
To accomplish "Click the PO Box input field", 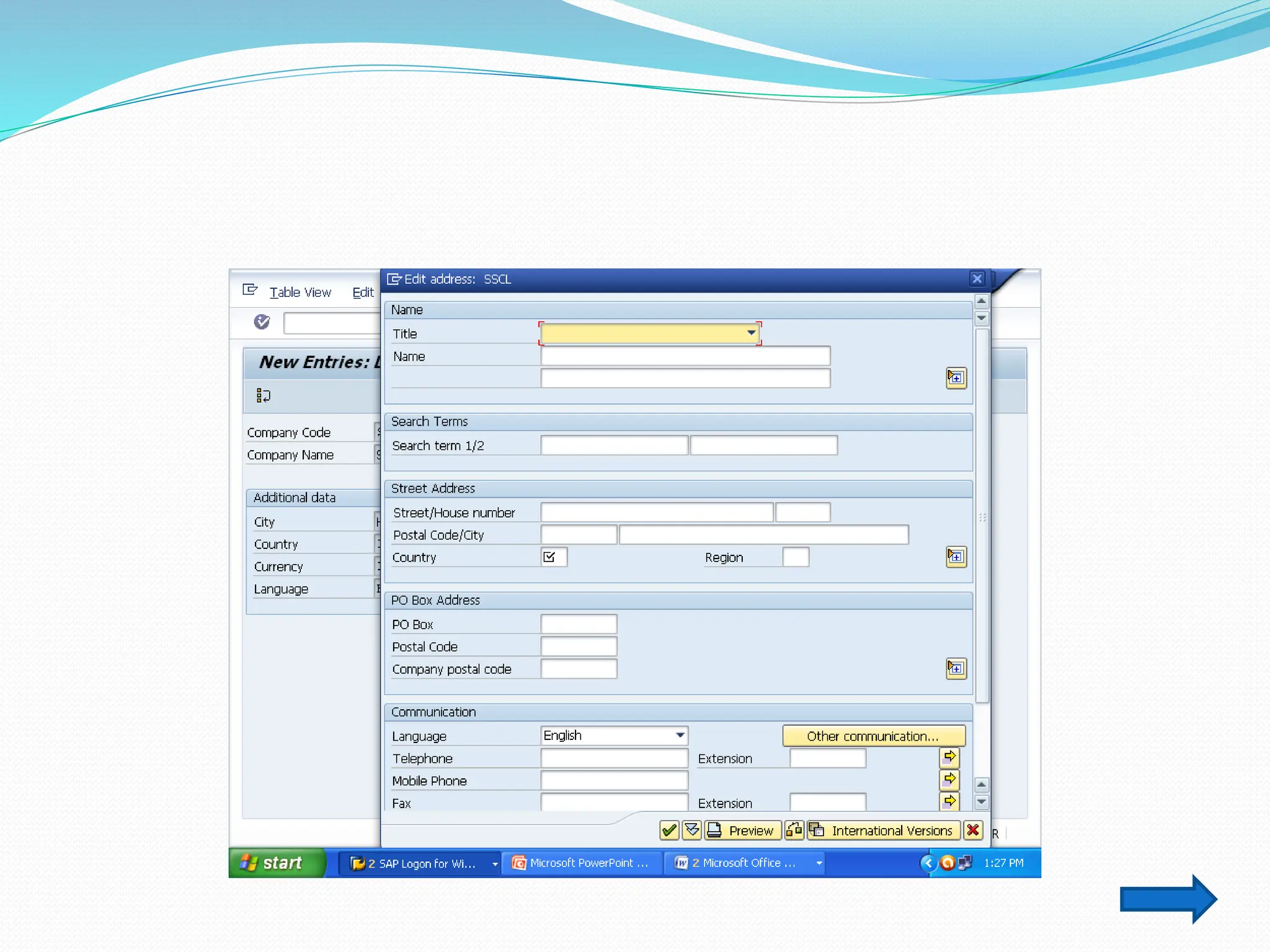I will tap(579, 624).
